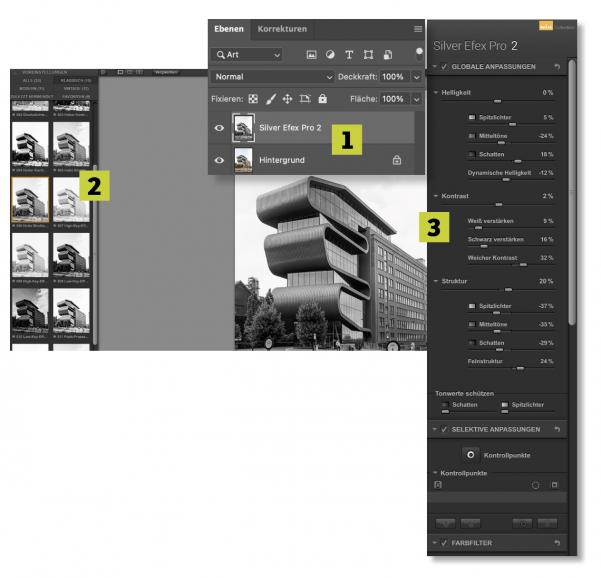Select the orange-highlighted preset thumbnail
Screen dimensions: 601x578
click(x=30, y=200)
